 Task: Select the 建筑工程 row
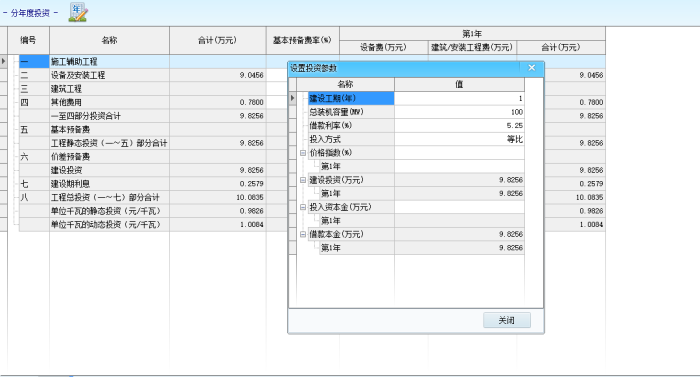[x=109, y=89]
